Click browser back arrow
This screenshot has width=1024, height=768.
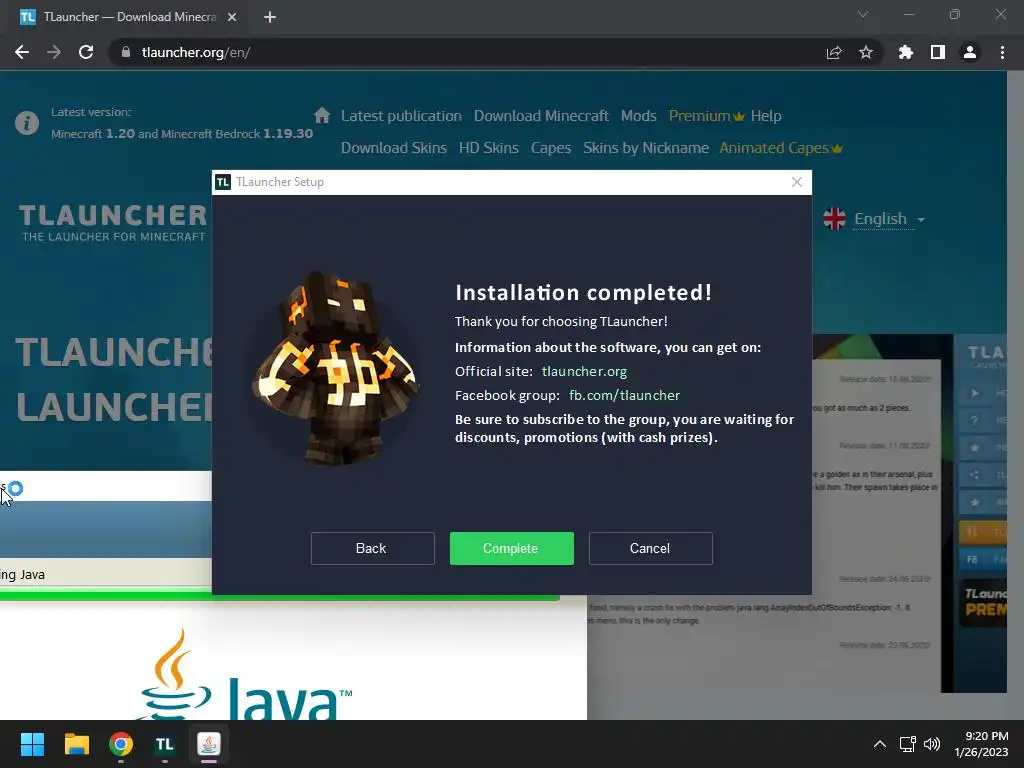22,52
